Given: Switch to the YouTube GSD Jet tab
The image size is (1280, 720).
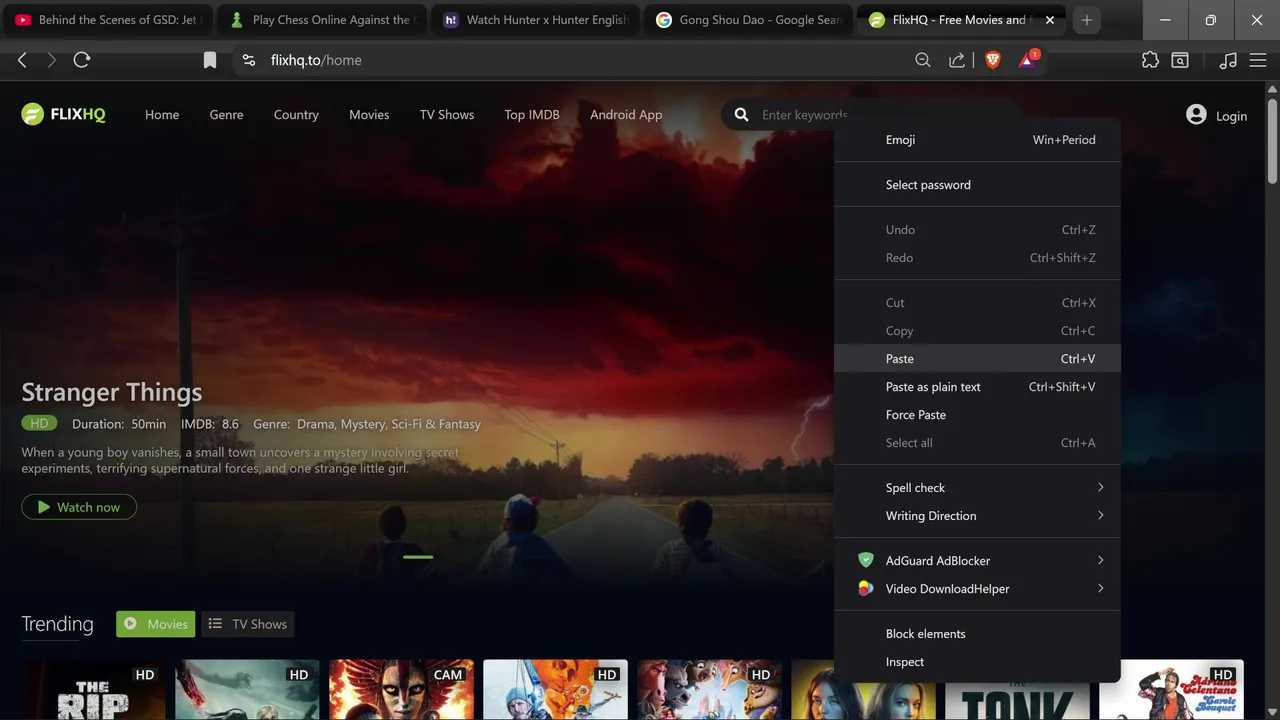Looking at the screenshot, I should [x=108, y=20].
